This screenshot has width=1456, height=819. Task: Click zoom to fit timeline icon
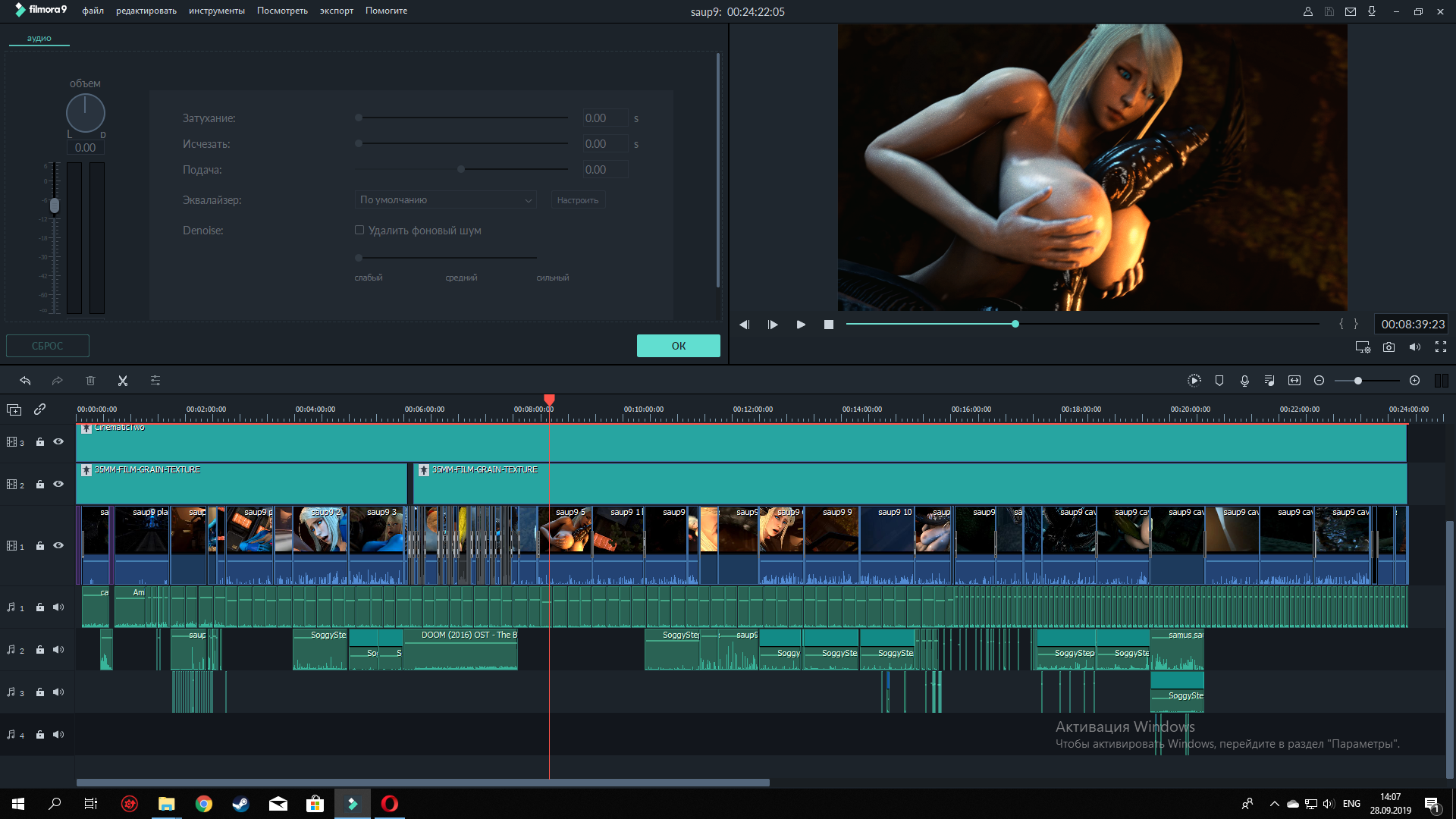(x=1294, y=381)
